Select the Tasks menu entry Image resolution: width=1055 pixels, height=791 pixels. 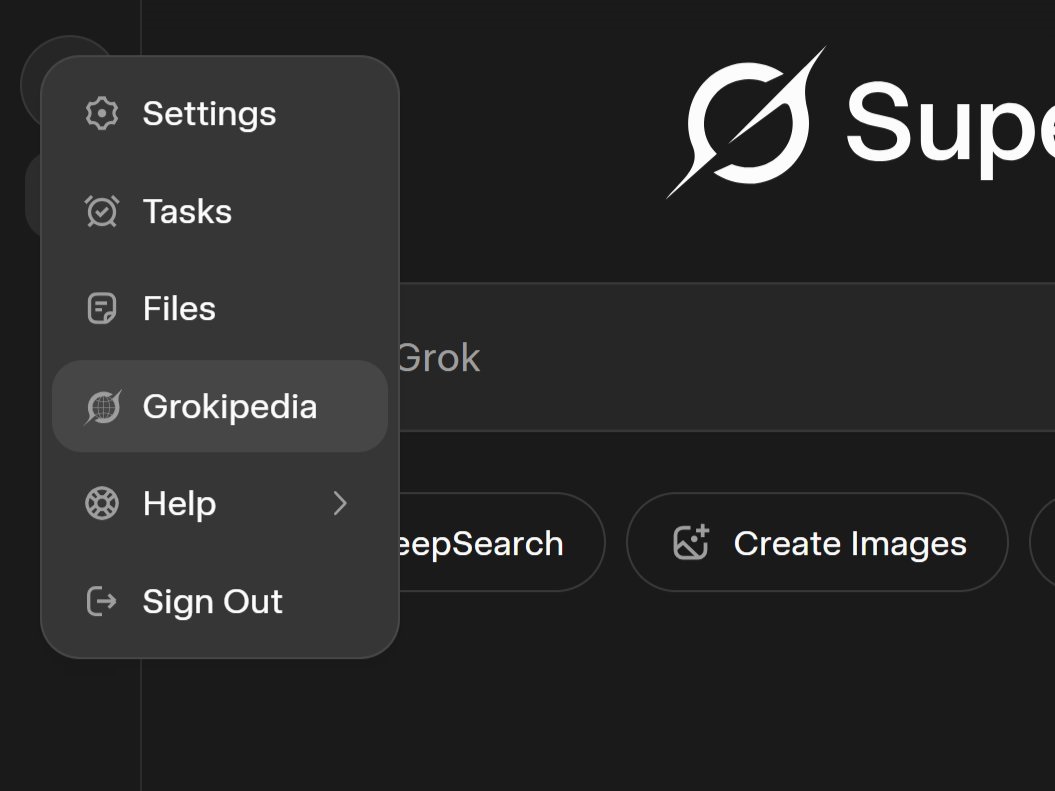point(187,211)
